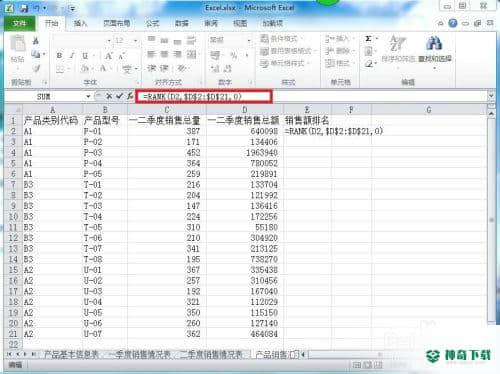
Task: Click the Save icon in quick access toolbar
Action: (24, 8)
